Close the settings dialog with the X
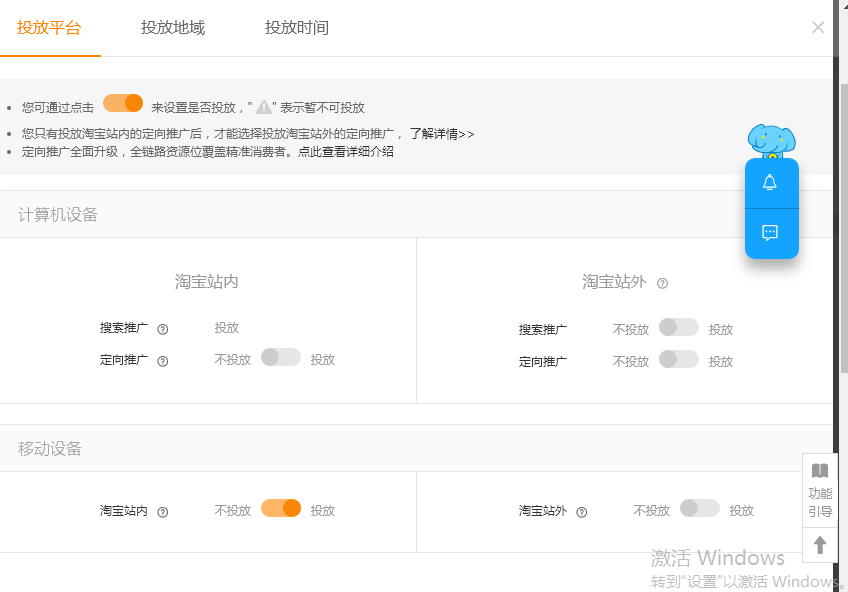Screen dimensions: 848x592 (818, 27)
